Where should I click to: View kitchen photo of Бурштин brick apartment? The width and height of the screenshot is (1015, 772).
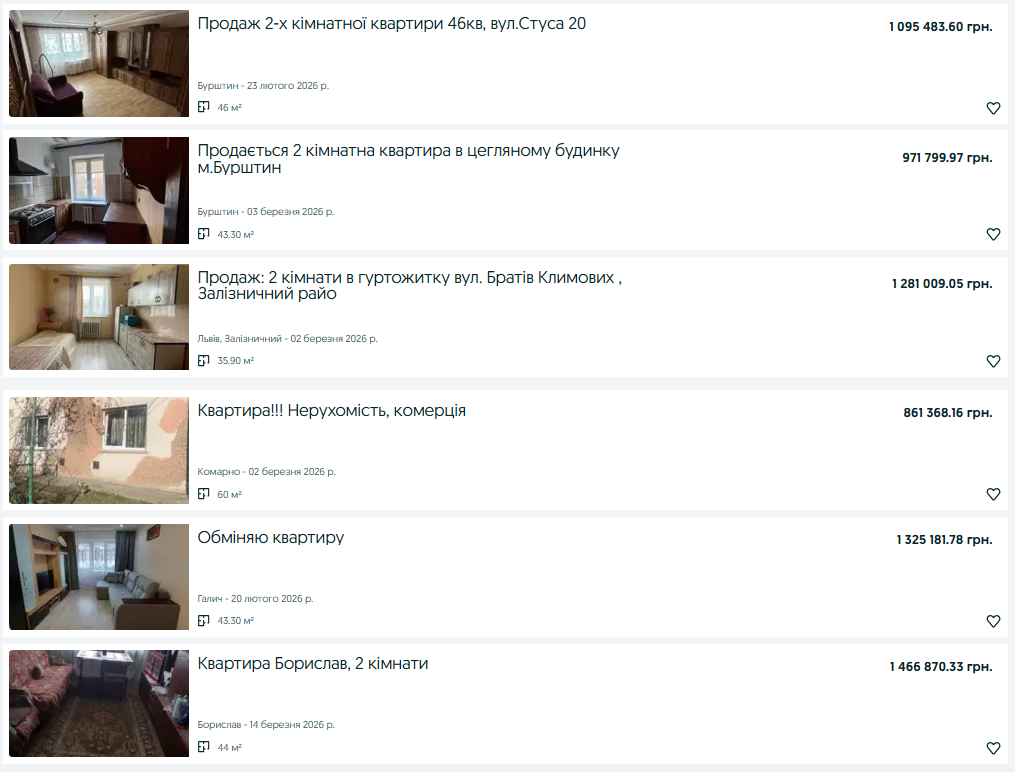click(99, 190)
